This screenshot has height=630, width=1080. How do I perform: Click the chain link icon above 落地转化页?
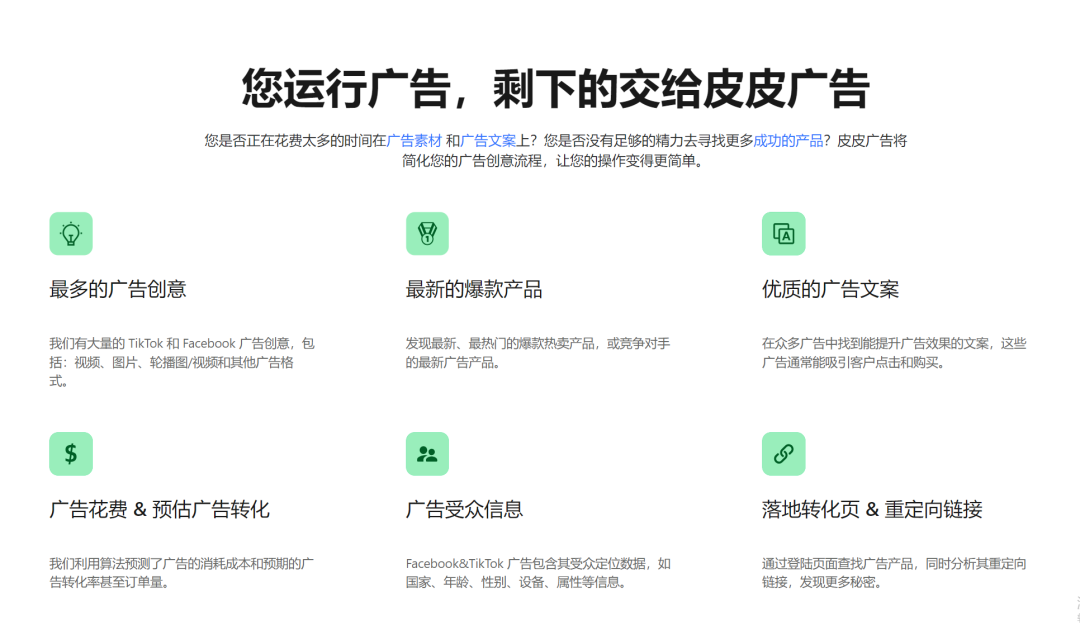pyautogui.click(x=784, y=453)
